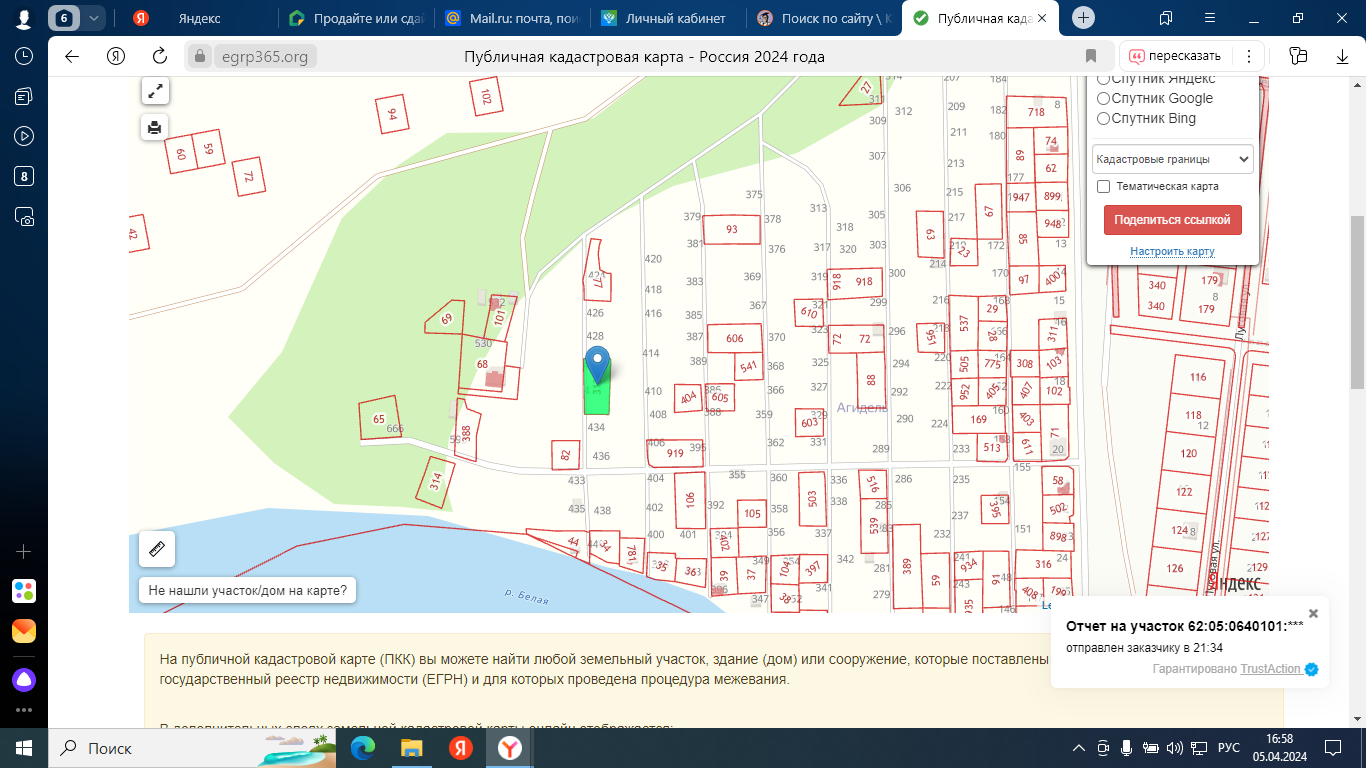Open the Кадастровые границы dropdown
The width and height of the screenshot is (1366, 768).
pyautogui.click(x=1173, y=159)
